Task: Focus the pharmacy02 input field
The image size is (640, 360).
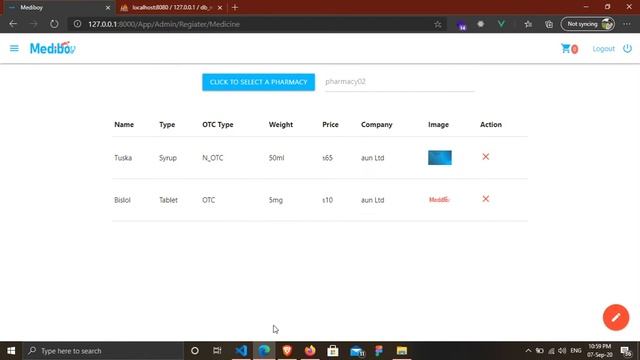Action: pyautogui.click(x=400, y=82)
